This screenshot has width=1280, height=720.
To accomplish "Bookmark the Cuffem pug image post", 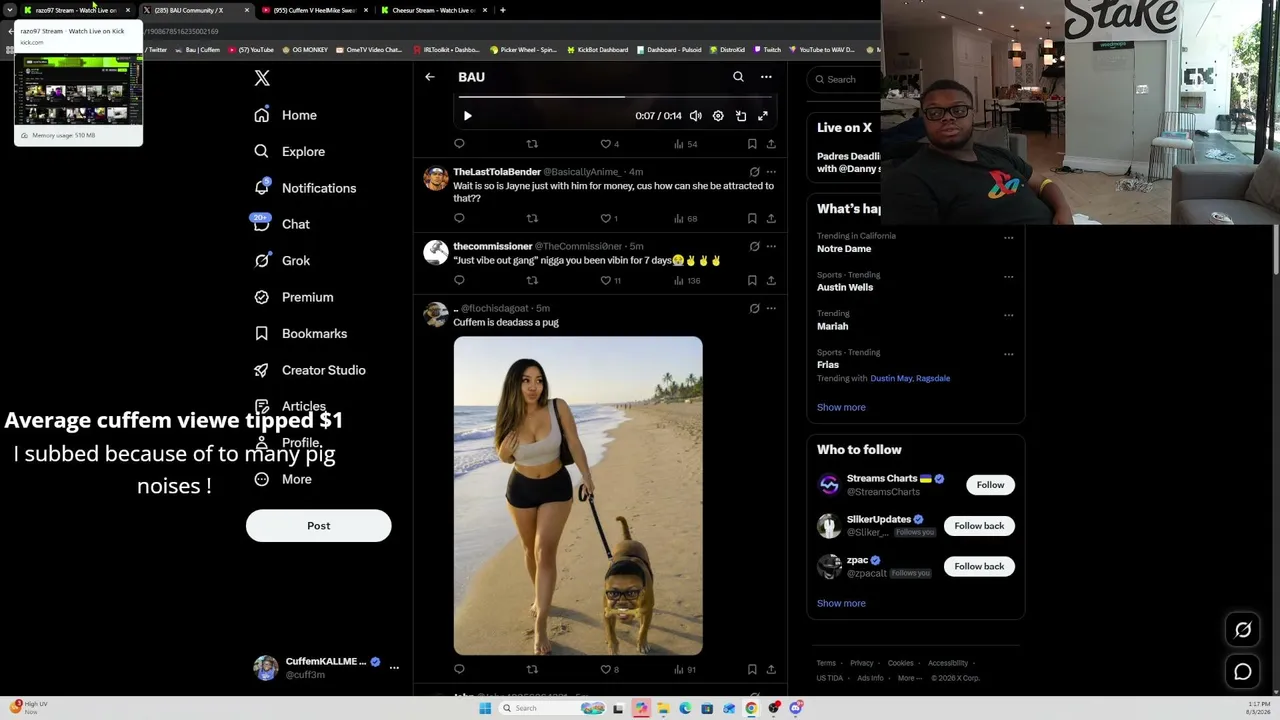I will (752, 669).
